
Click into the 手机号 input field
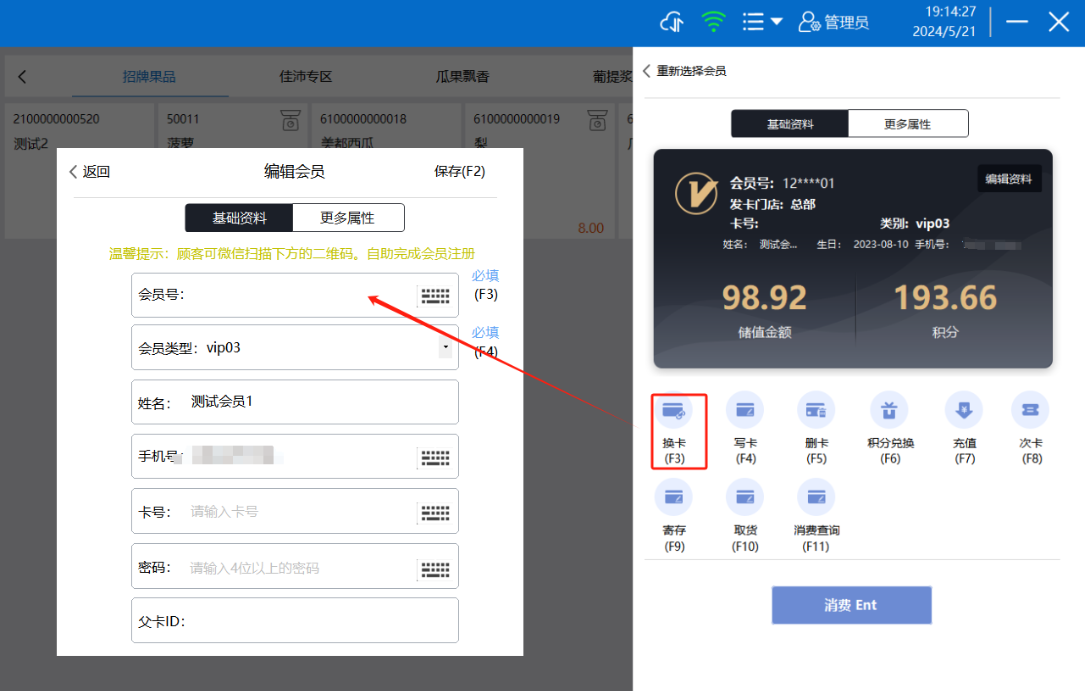click(295, 457)
